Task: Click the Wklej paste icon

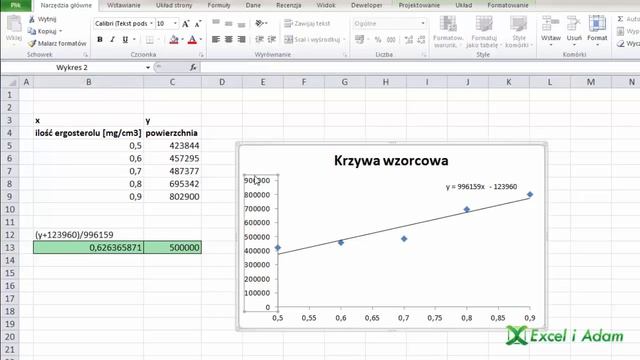Action: [14, 24]
